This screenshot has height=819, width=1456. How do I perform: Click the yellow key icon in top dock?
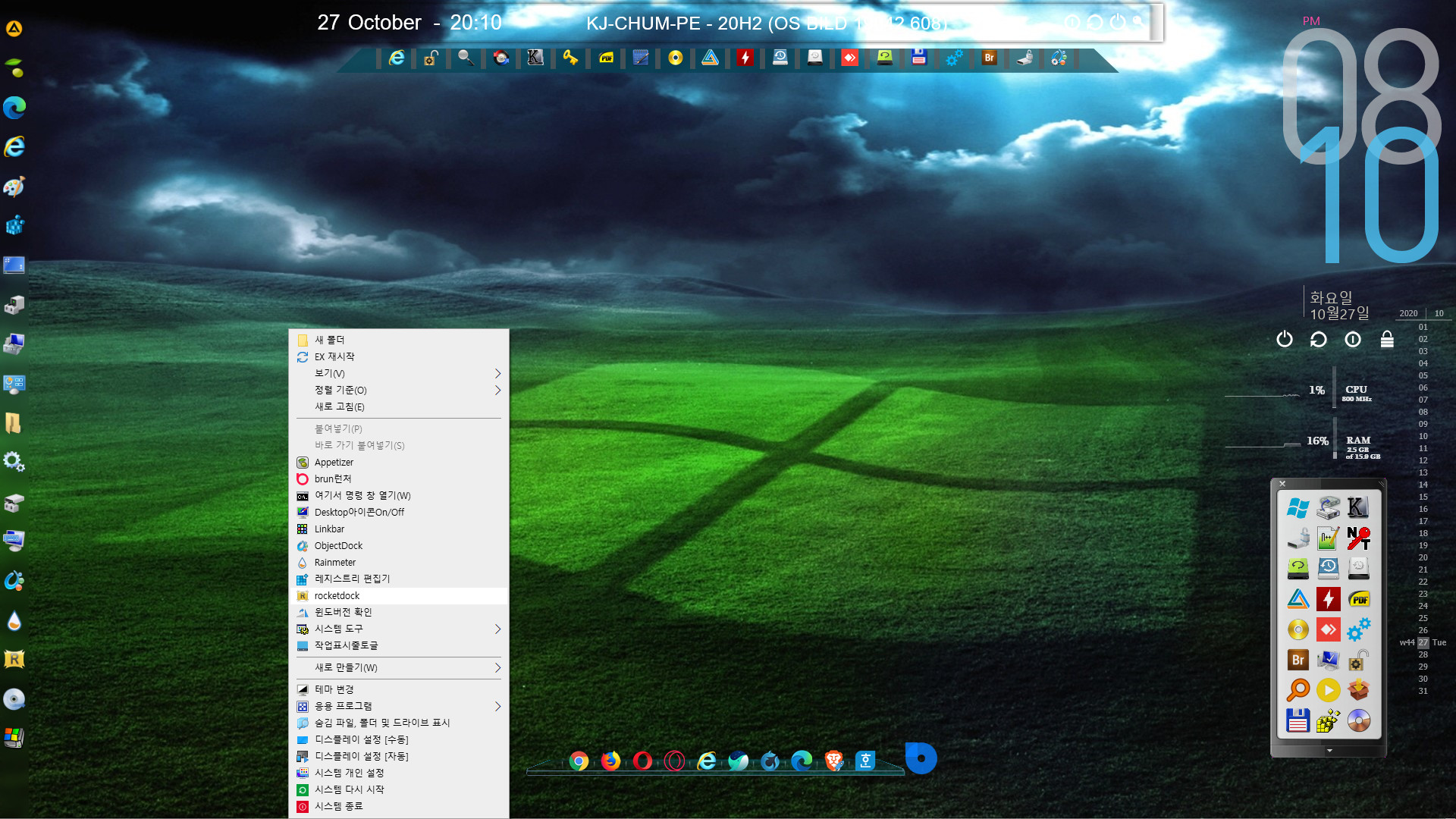tap(570, 58)
